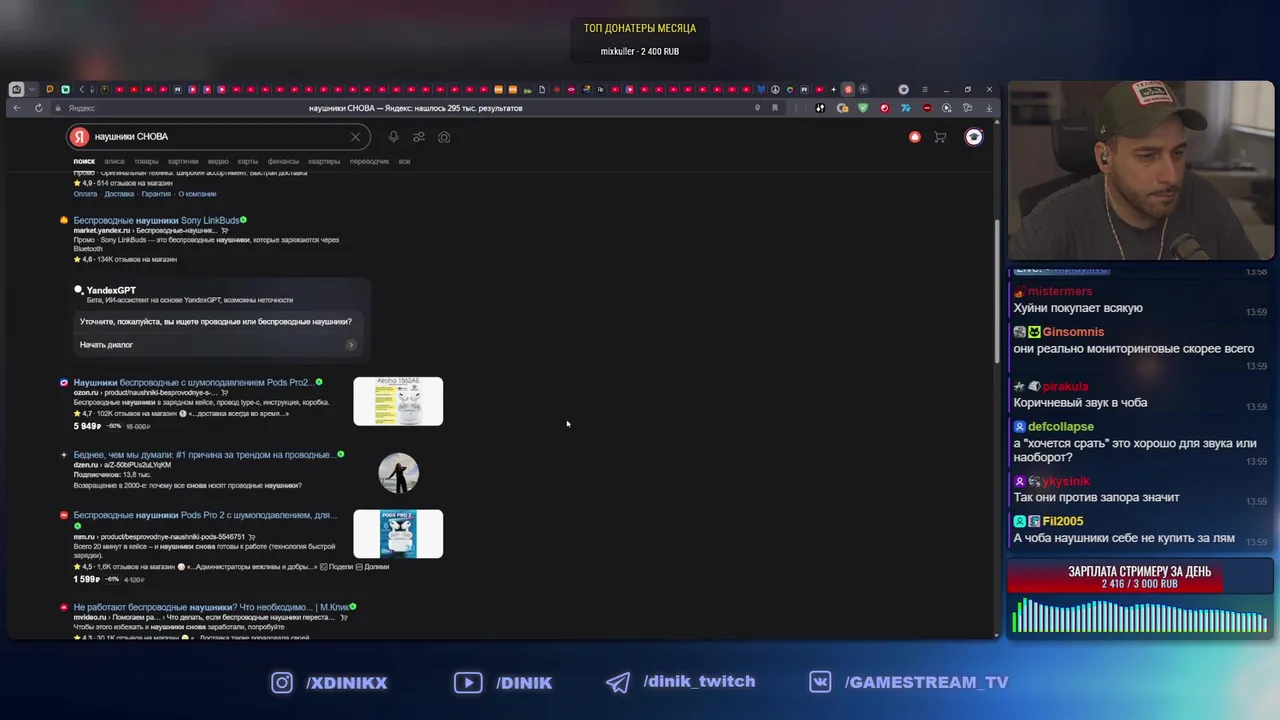Bookmark this page icon in address bar
The width and height of the screenshot is (1280, 720).
pos(775,108)
